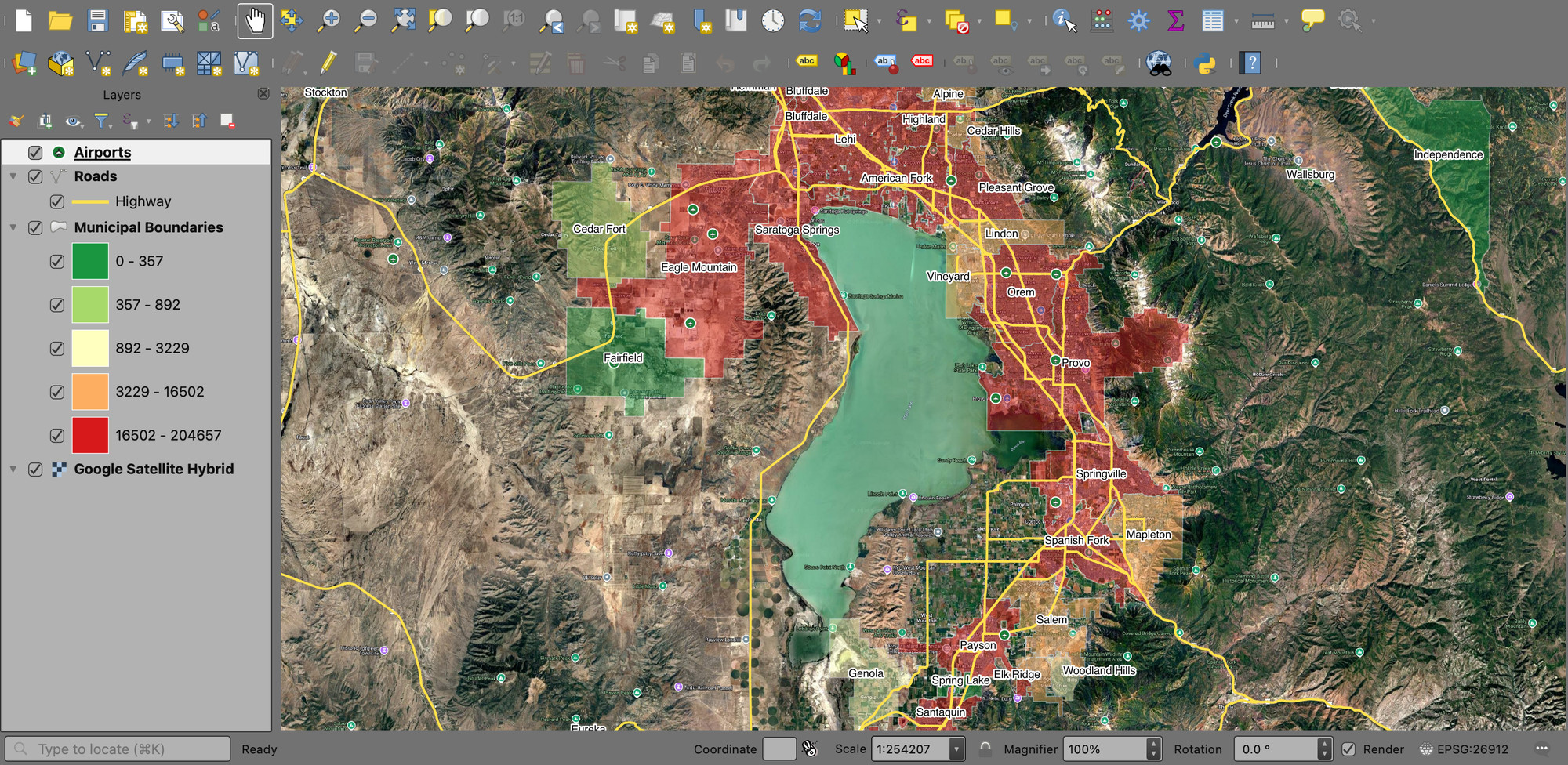Image resolution: width=1568 pixels, height=765 pixels.
Task: Open the Statistical Summary sigma tool
Action: [x=1175, y=20]
